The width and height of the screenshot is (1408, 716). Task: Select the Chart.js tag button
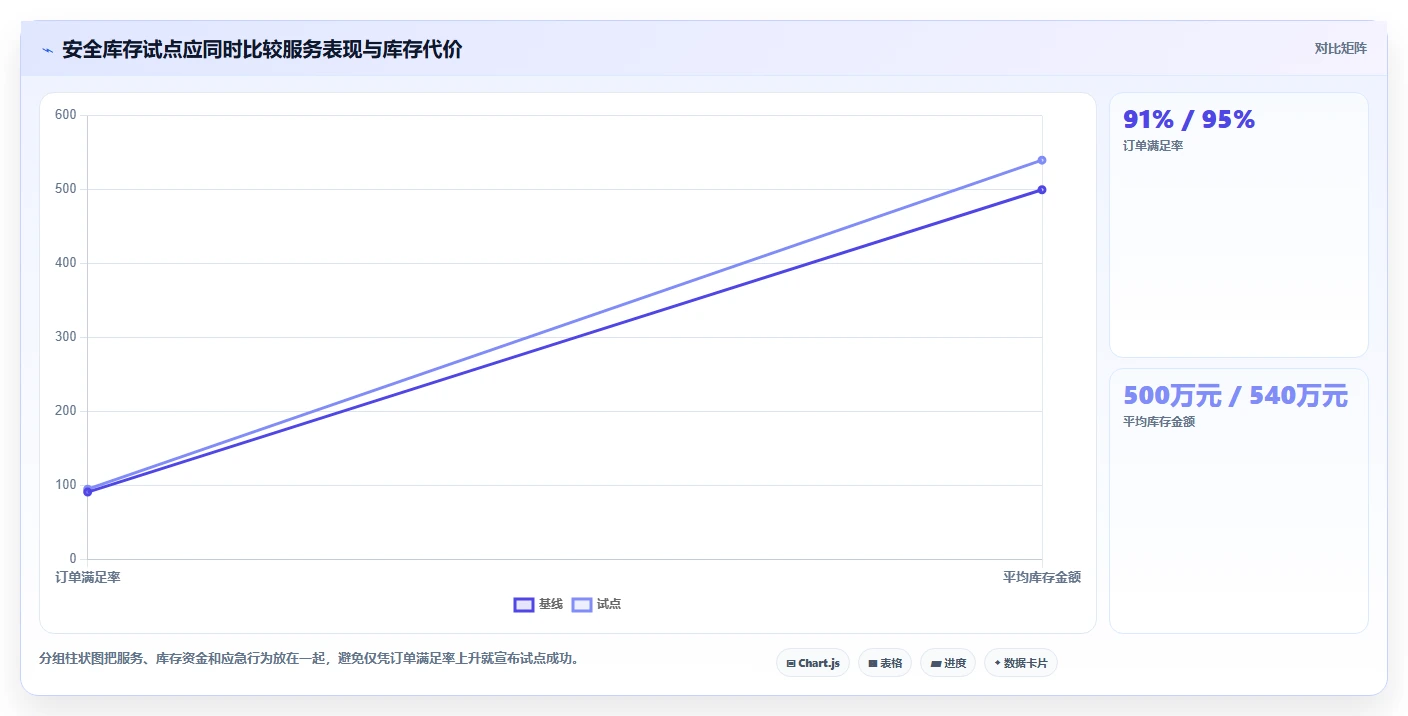tap(813, 663)
